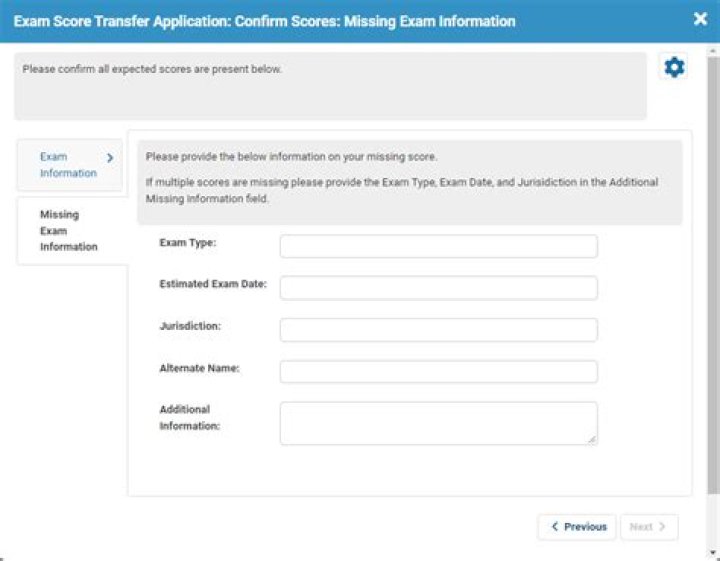
Task: Click the Additional Information label
Action: (x=189, y=418)
